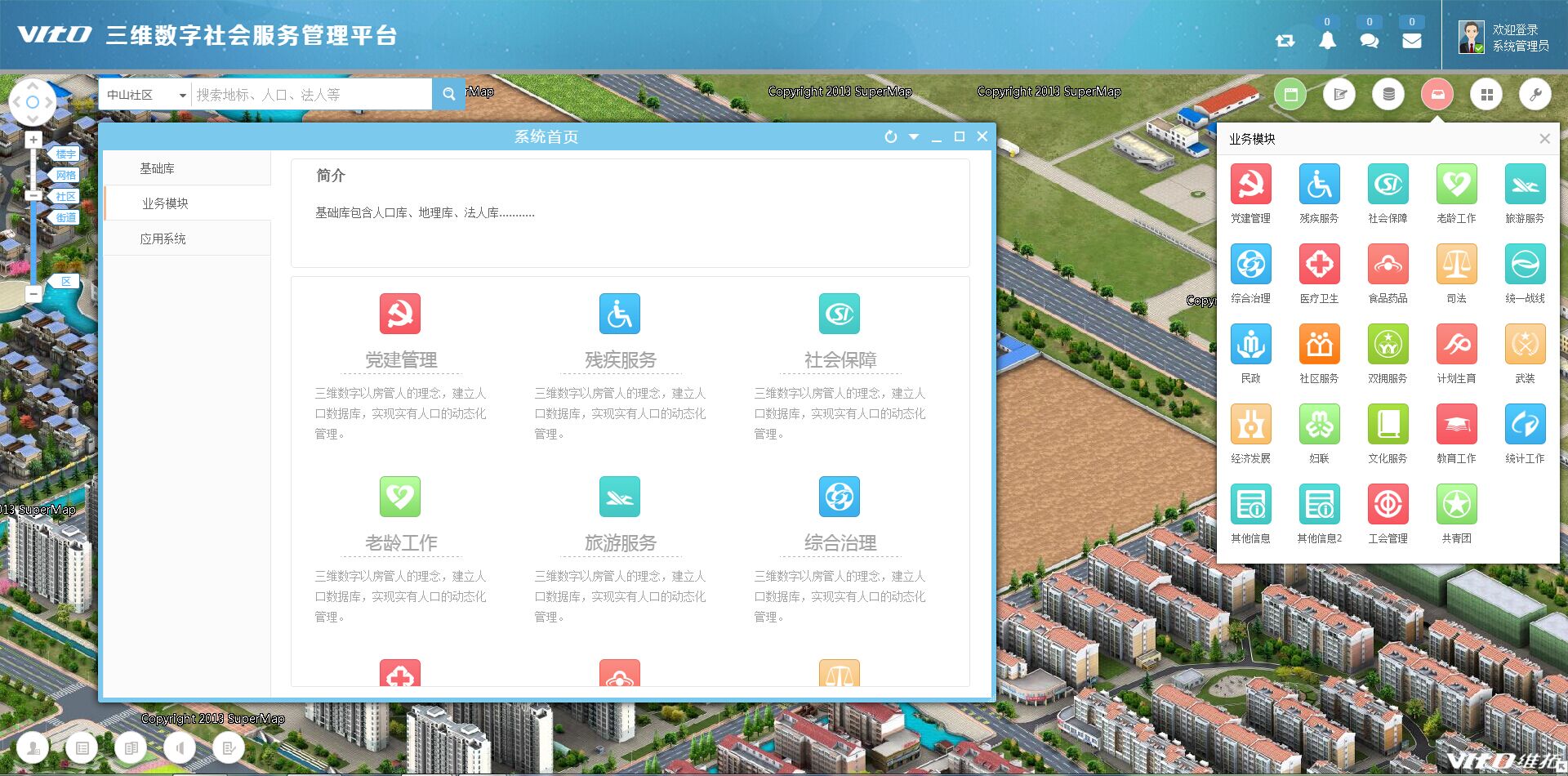Switch to 应用系统 in the sidebar
This screenshot has width=1568, height=776.
tap(163, 239)
